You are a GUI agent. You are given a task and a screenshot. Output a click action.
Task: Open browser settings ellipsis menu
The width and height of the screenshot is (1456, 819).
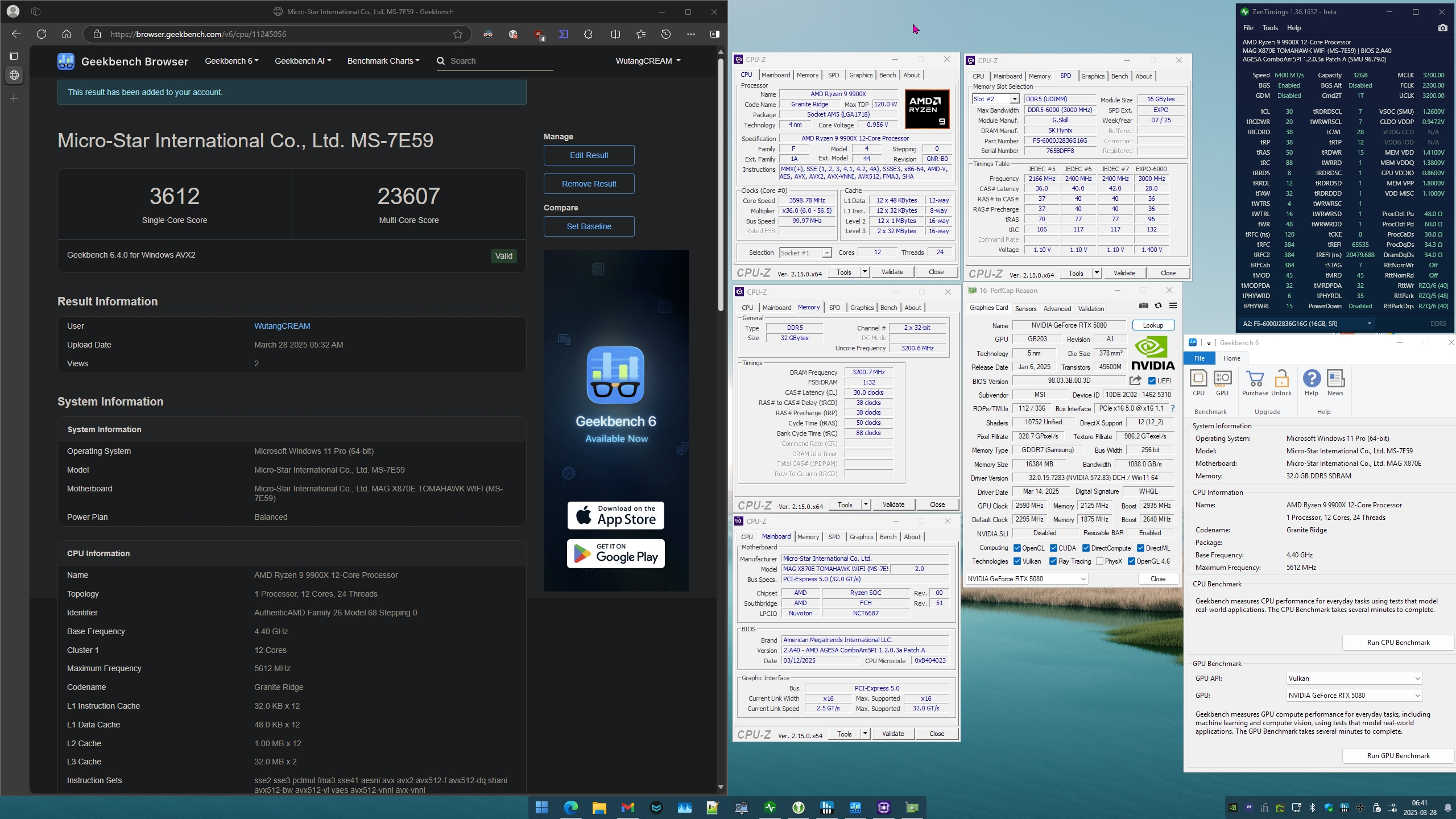coord(691,34)
